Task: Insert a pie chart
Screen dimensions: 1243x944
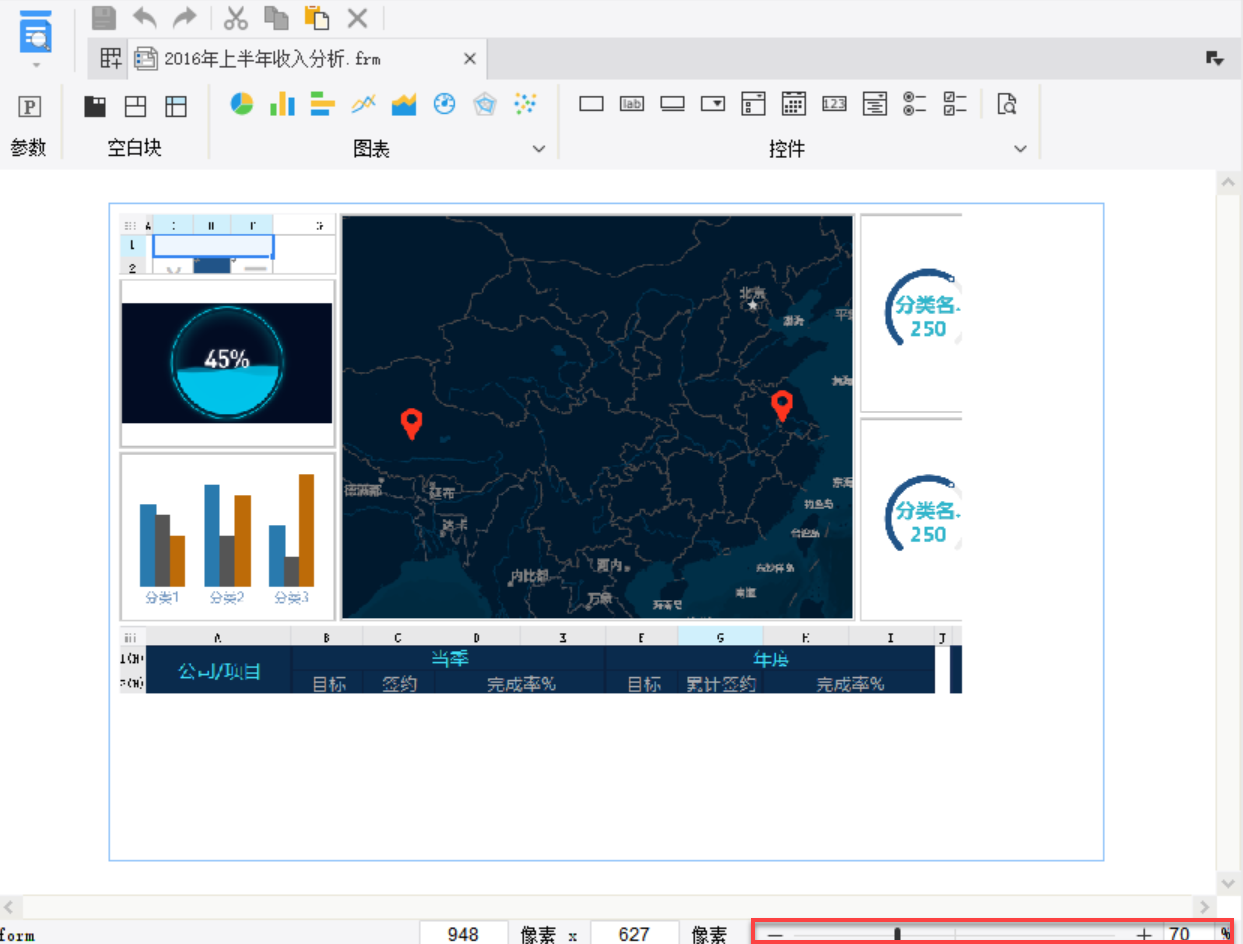Action: pos(242,104)
